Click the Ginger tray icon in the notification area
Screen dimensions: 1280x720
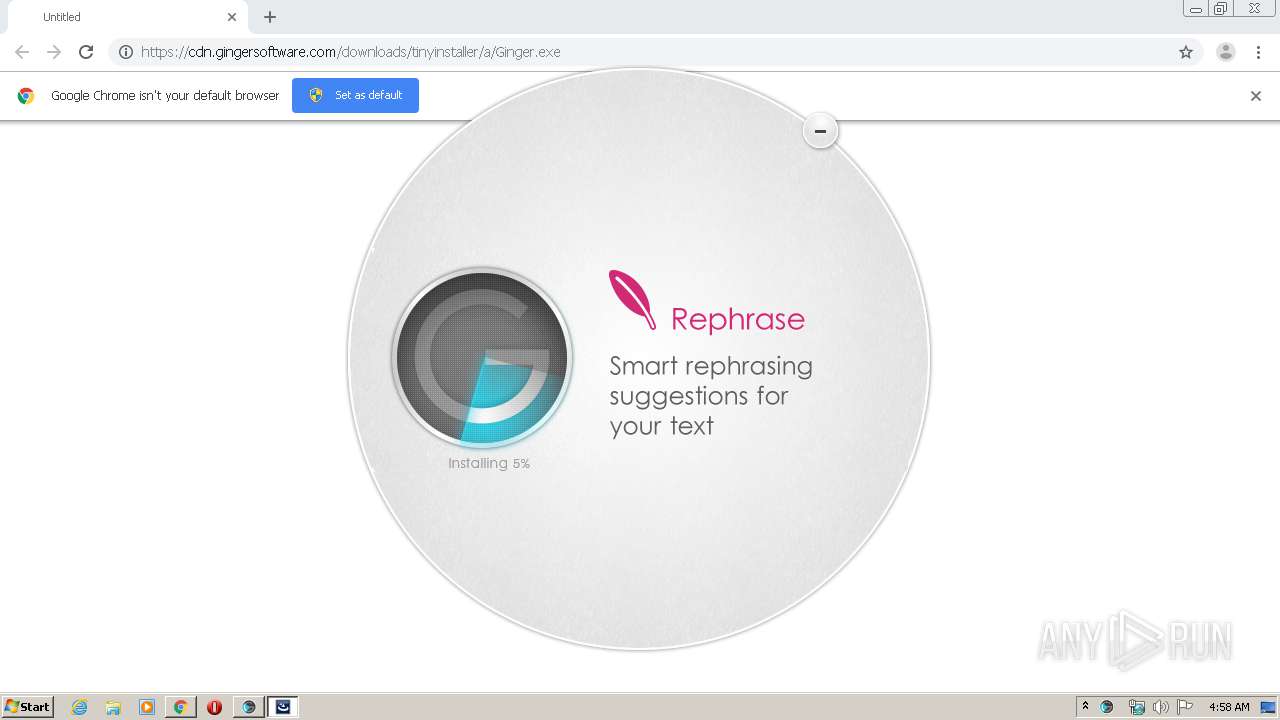pos(1107,707)
